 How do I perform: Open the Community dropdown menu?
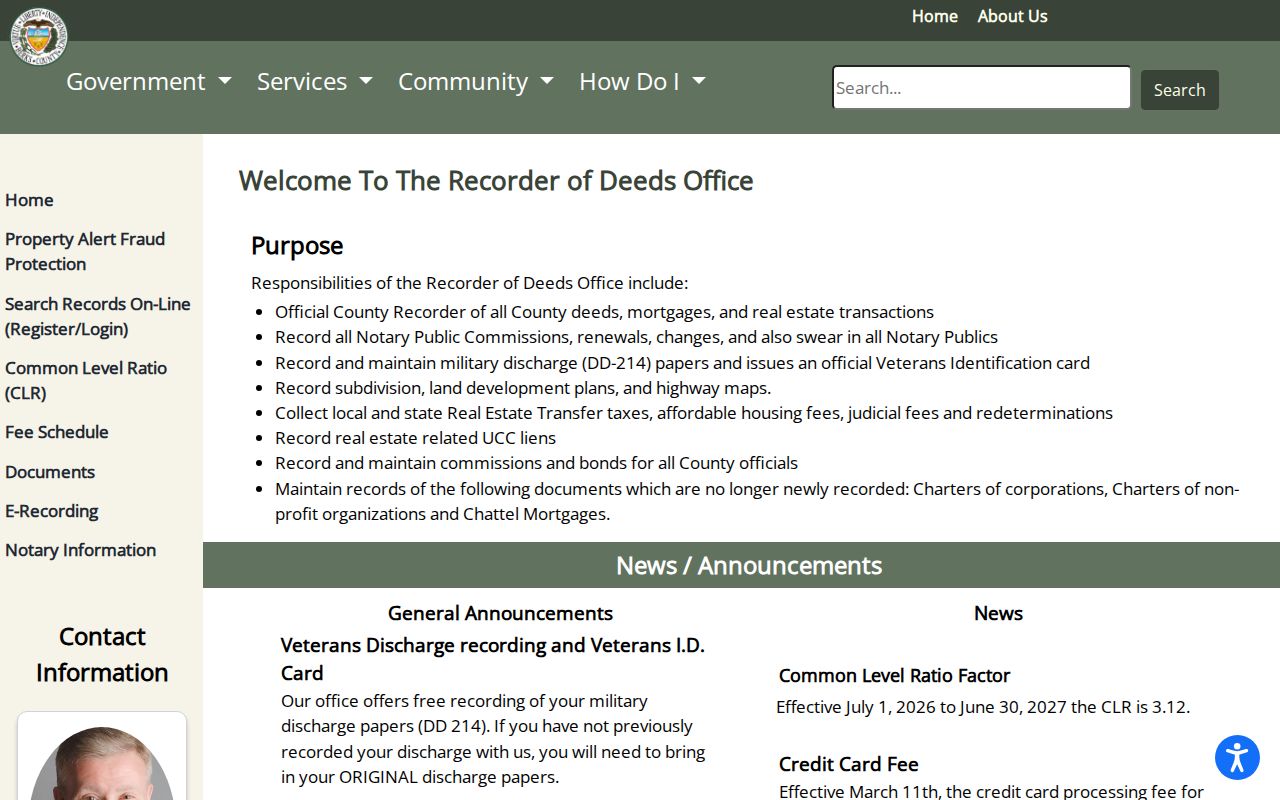(476, 81)
